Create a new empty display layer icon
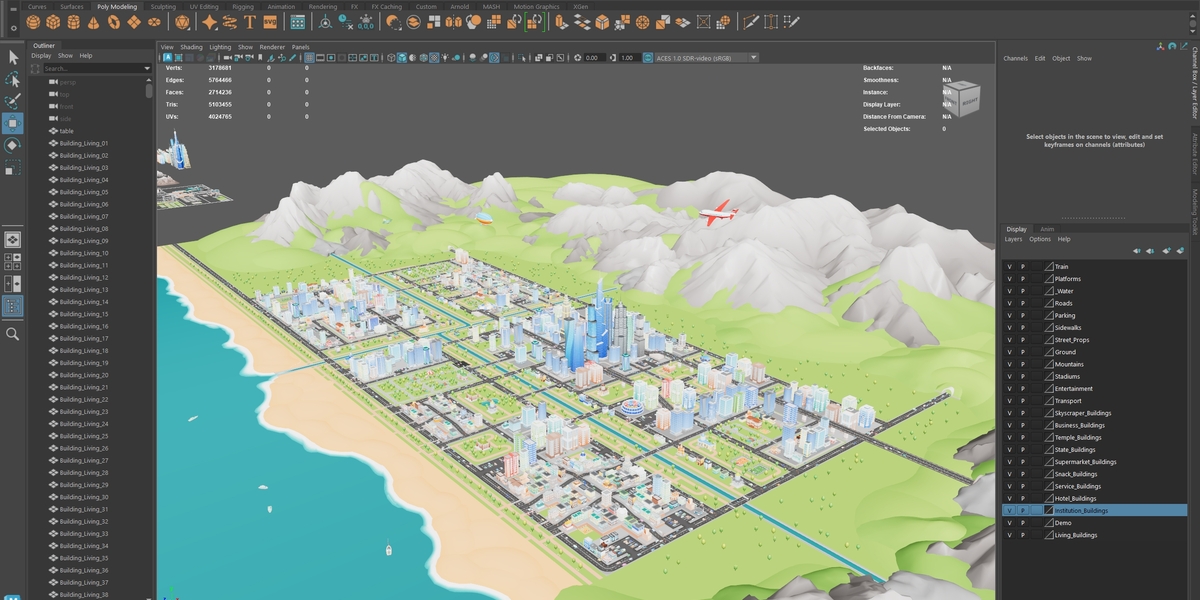The height and width of the screenshot is (600, 1200). tap(1167, 251)
